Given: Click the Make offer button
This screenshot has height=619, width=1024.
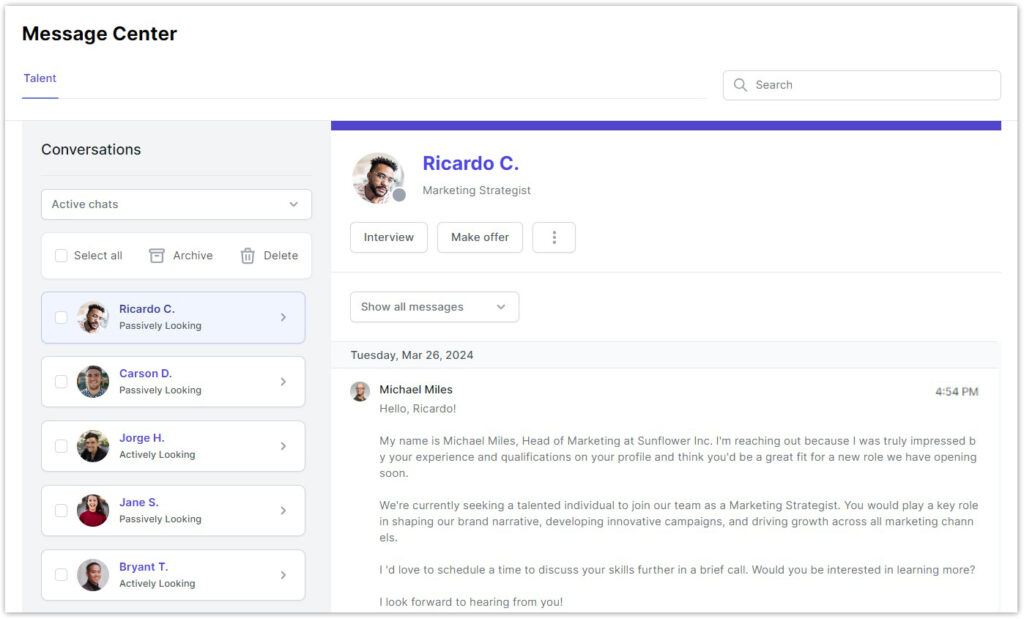Looking at the screenshot, I should 480,238.
